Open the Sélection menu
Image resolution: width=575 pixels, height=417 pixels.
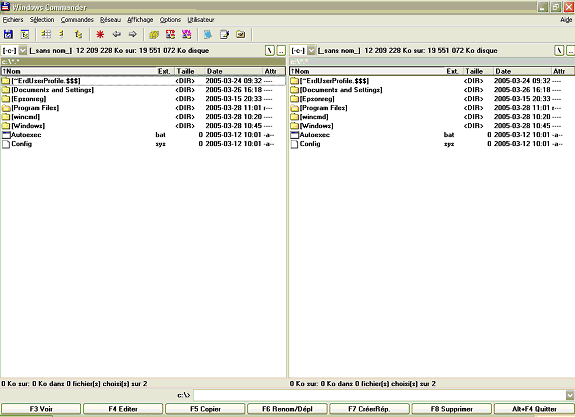[x=42, y=20]
